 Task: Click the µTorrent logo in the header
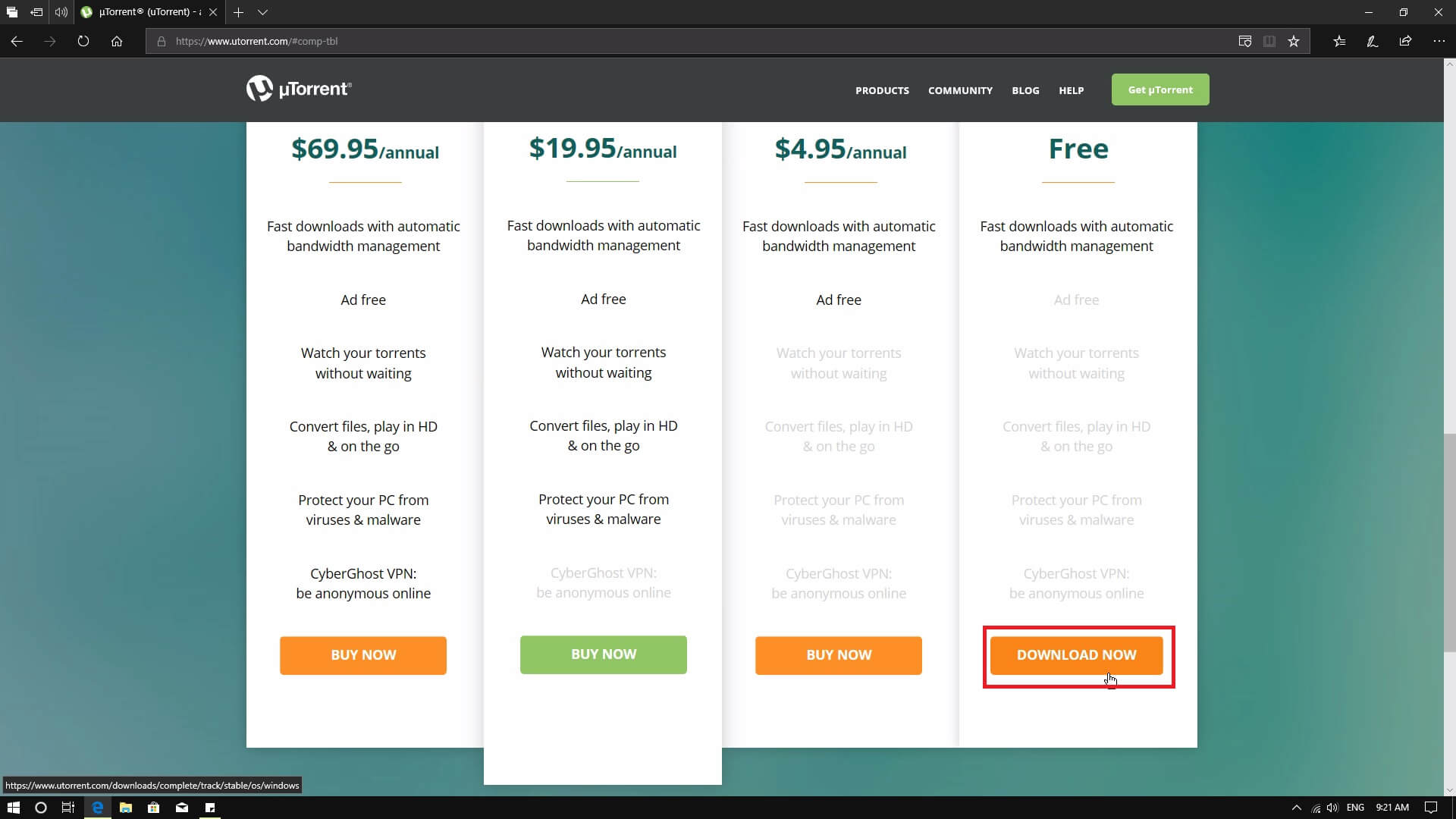(298, 89)
